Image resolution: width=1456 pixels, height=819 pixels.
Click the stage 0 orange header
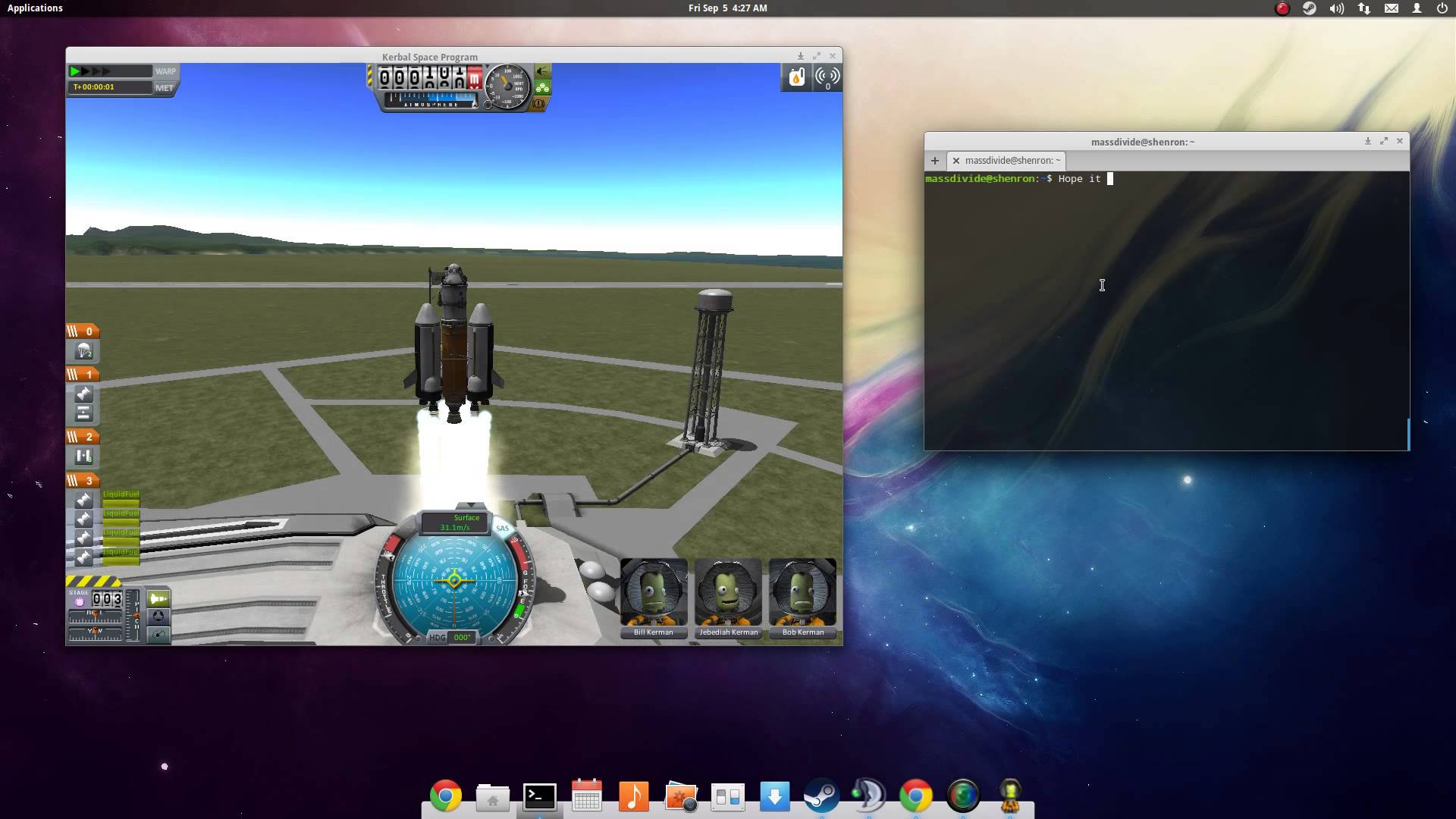coord(83,331)
